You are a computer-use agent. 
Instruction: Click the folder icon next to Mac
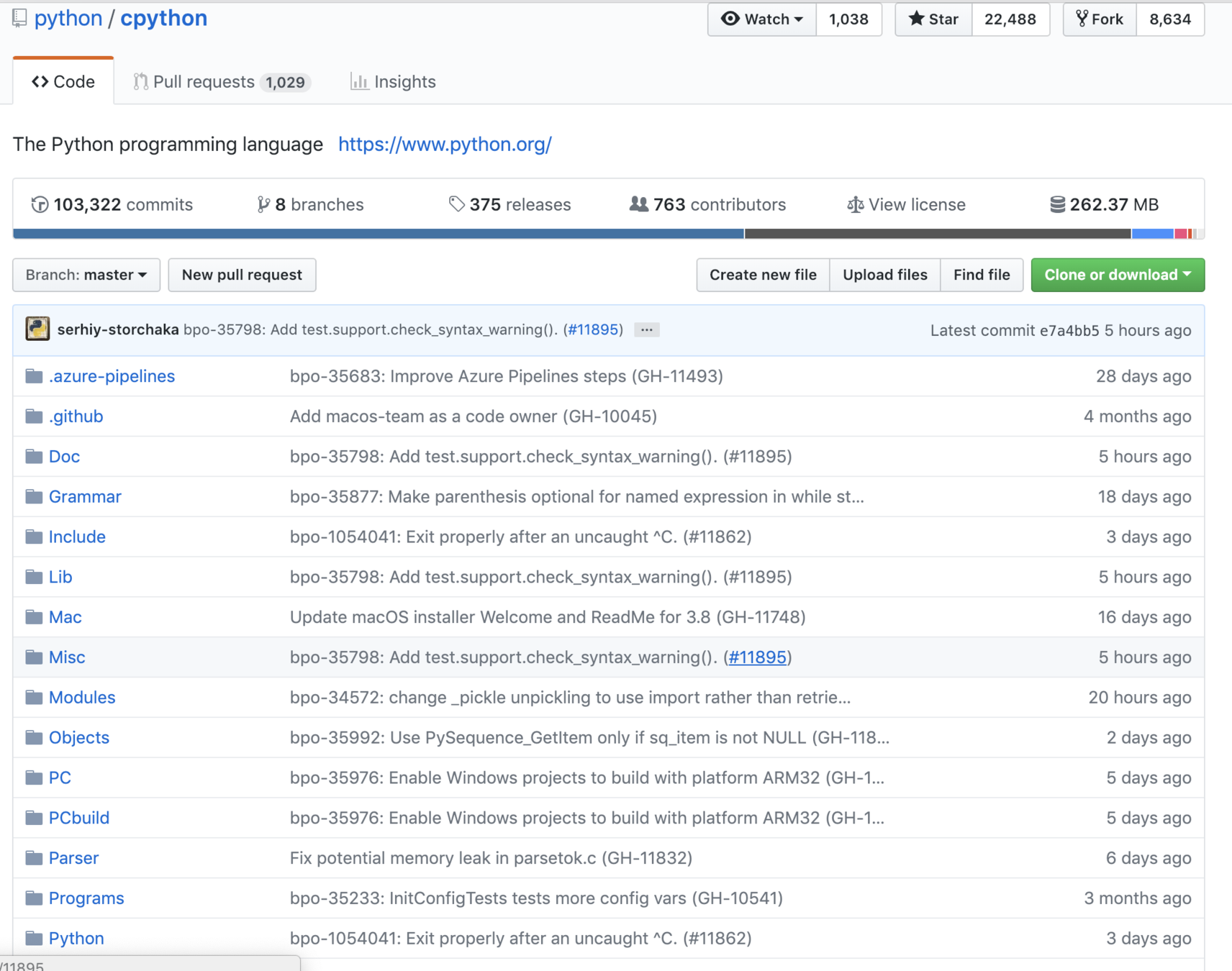[x=34, y=617]
